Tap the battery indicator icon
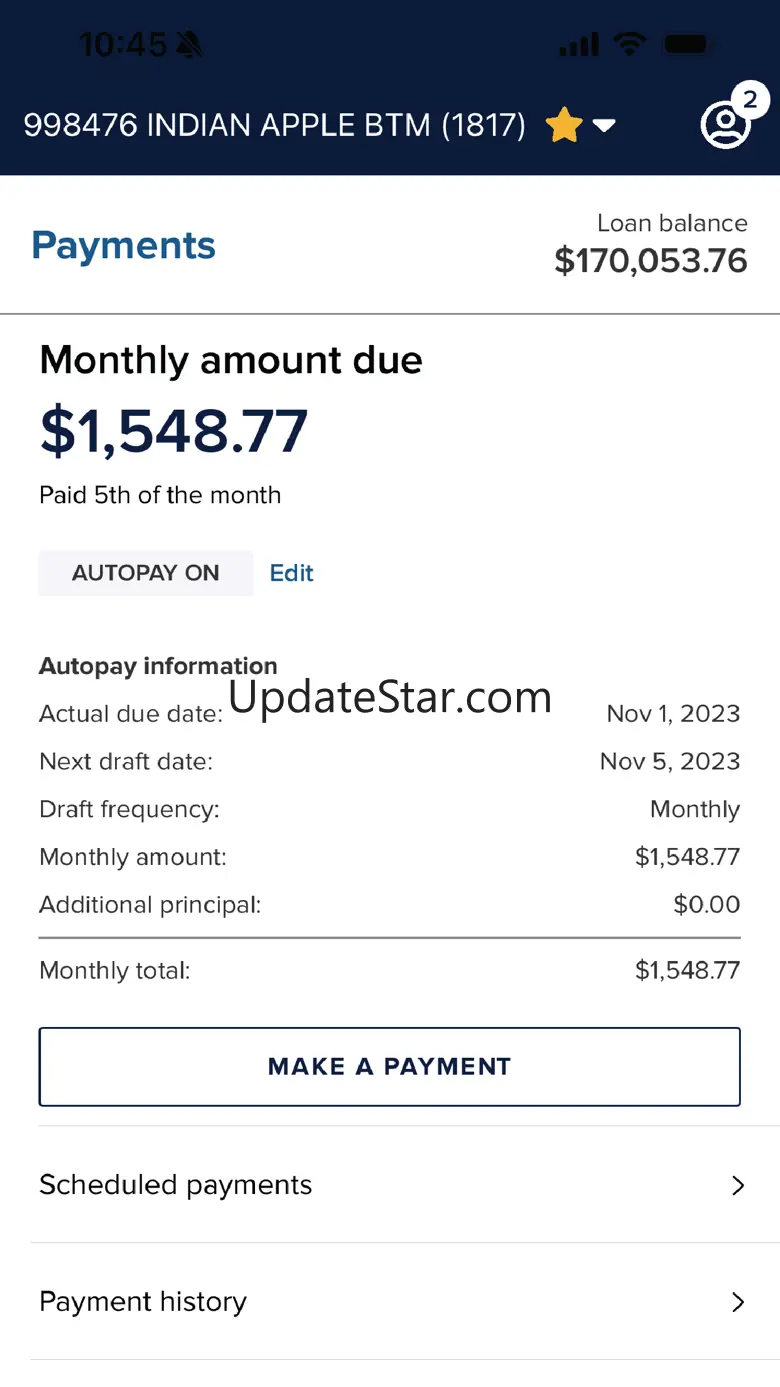The image size is (780, 1387). pyautogui.click(x=688, y=44)
